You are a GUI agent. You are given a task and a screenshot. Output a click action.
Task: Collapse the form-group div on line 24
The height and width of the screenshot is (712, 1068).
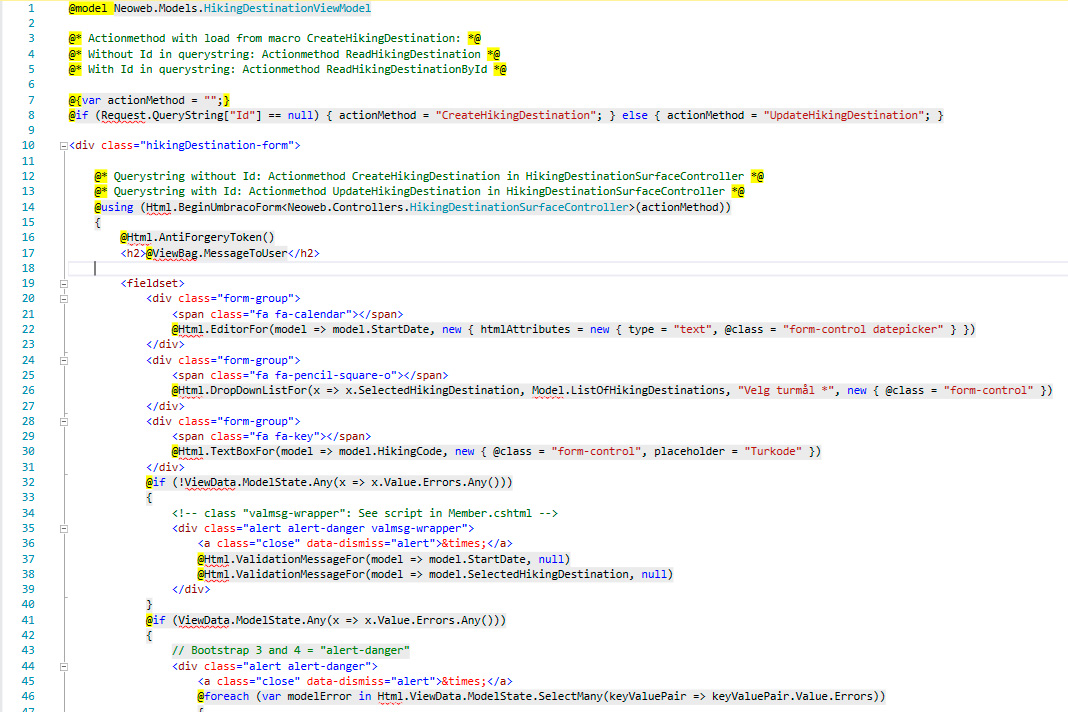pos(64,360)
